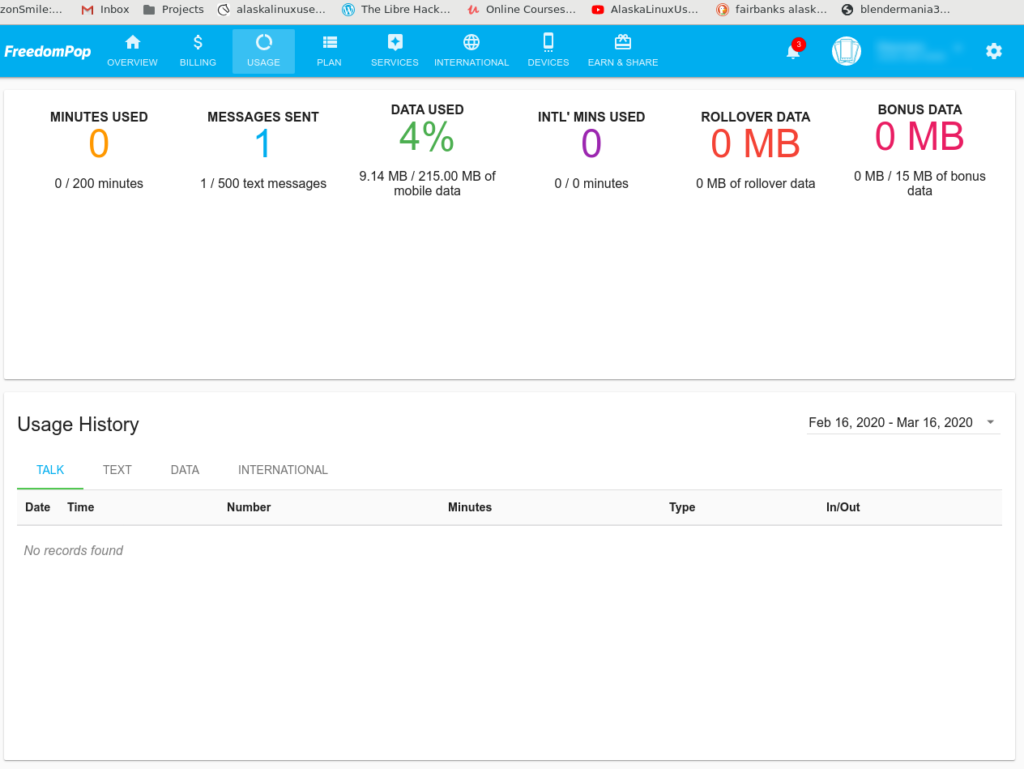Open Billing dollar sign icon
The width and height of the screenshot is (1024, 769).
click(198, 43)
